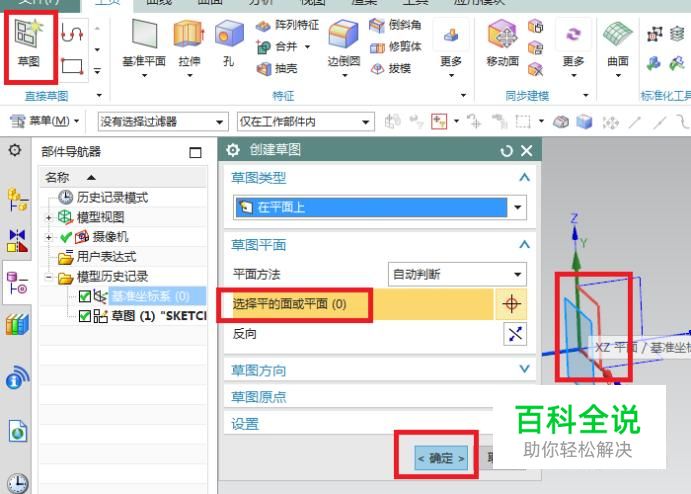This screenshot has width=691, height=494.
Task: Click the delete face icon in 同步建模
Action: click(x=535, y=68)
